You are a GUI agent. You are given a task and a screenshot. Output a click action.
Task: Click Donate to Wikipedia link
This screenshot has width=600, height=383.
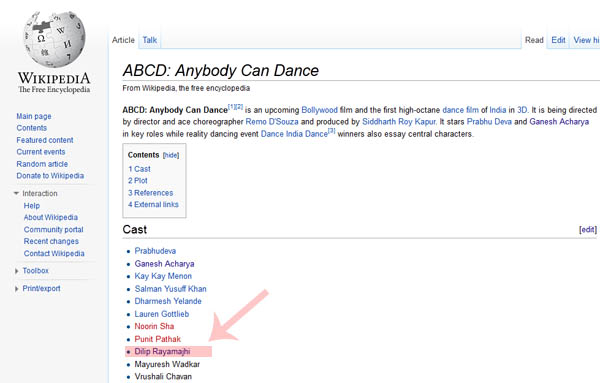point(50,176)
